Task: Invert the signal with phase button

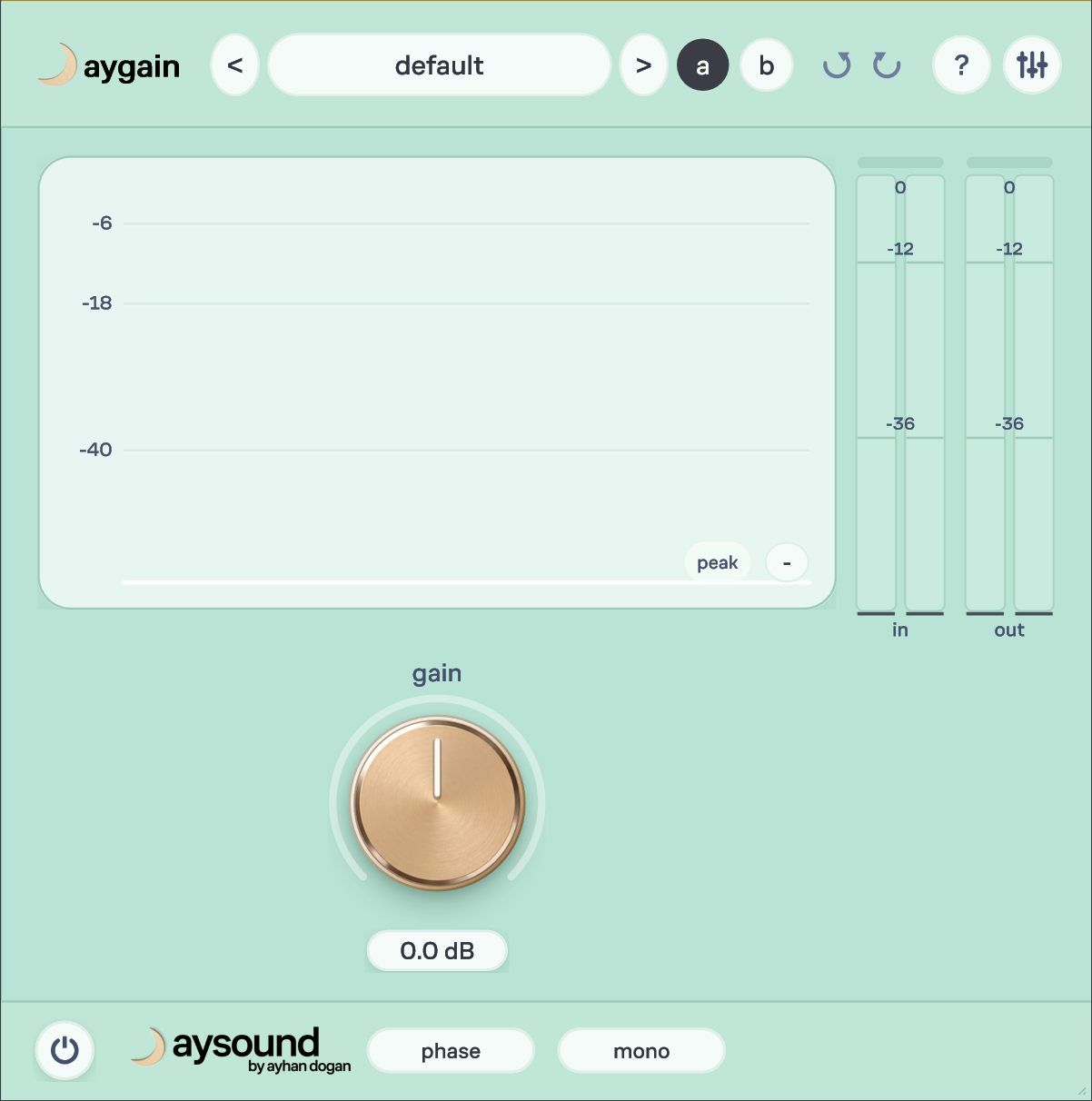Action: pyautogui.click(x=451, y=1051)
